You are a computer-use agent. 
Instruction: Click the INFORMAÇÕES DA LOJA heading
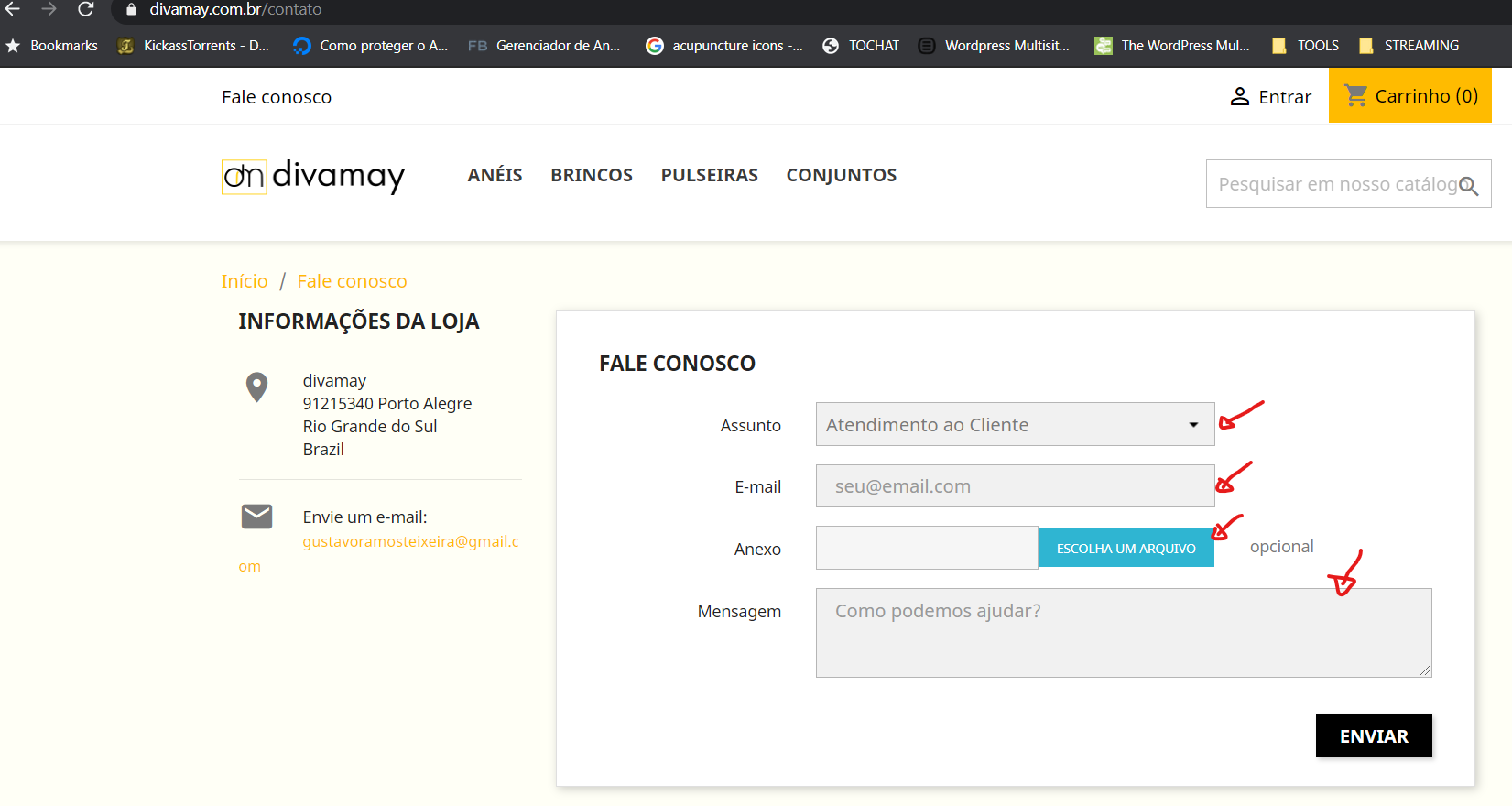359,321
